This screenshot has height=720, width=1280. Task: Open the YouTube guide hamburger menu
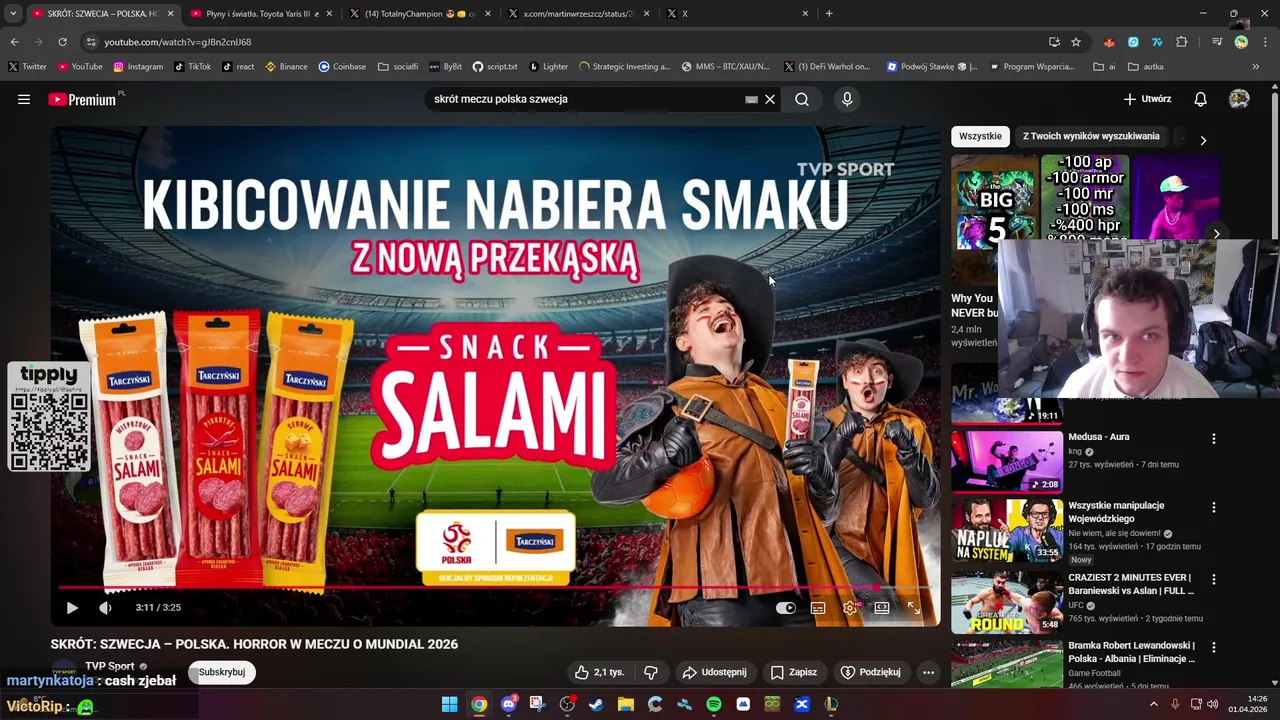24,99
